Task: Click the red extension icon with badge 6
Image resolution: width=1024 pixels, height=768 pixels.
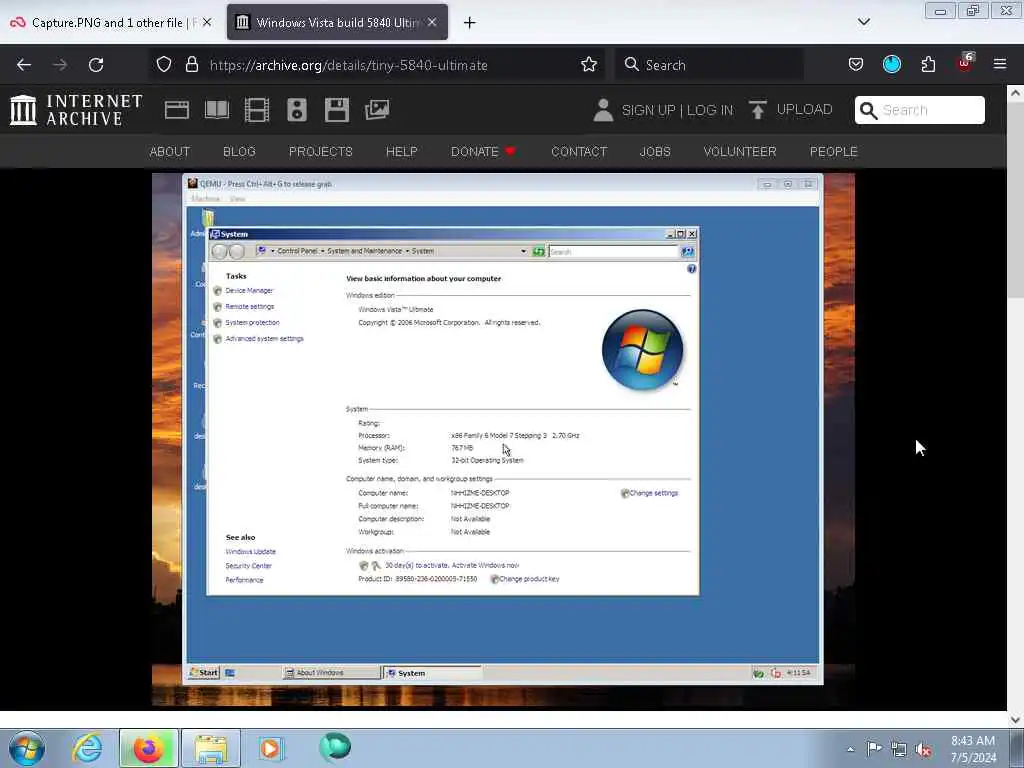Action: pyautogui.click(x=965, y=63)
